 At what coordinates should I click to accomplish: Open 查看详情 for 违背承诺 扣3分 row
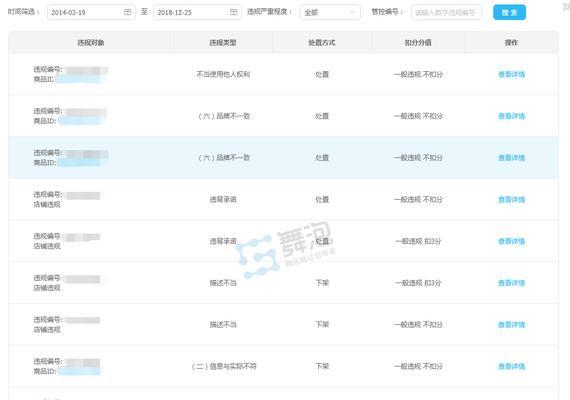pyautogui.click(x=511, y=241)
